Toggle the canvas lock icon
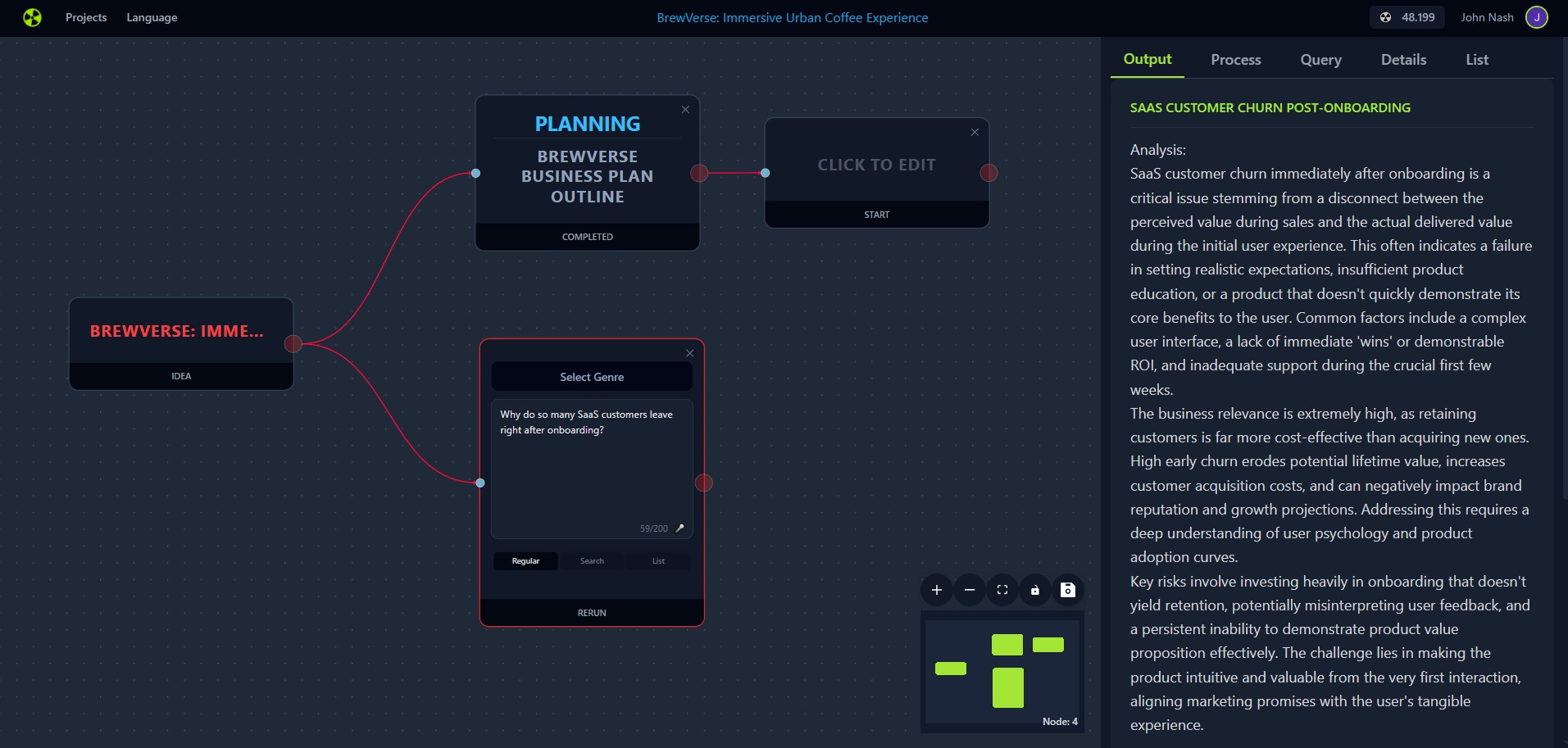 [x=1034, y=590]
